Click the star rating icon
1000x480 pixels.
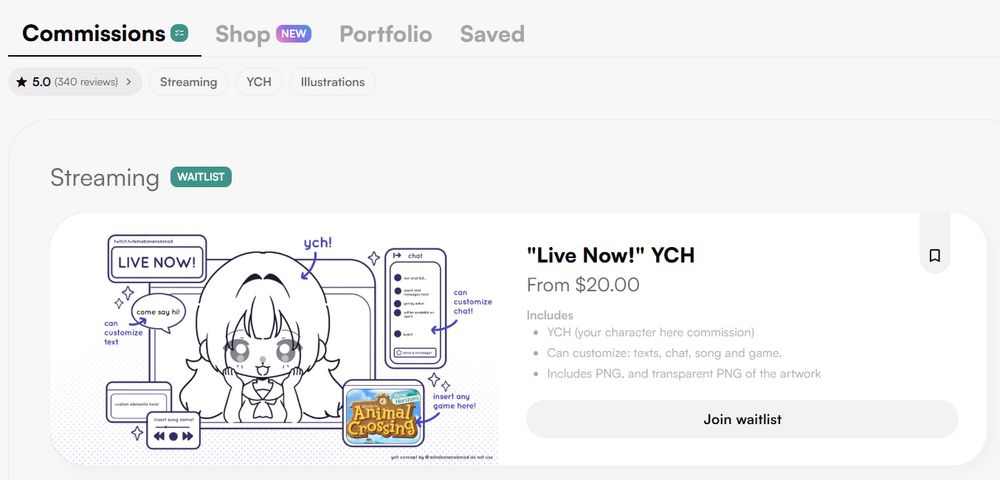(x=22, y=82)
